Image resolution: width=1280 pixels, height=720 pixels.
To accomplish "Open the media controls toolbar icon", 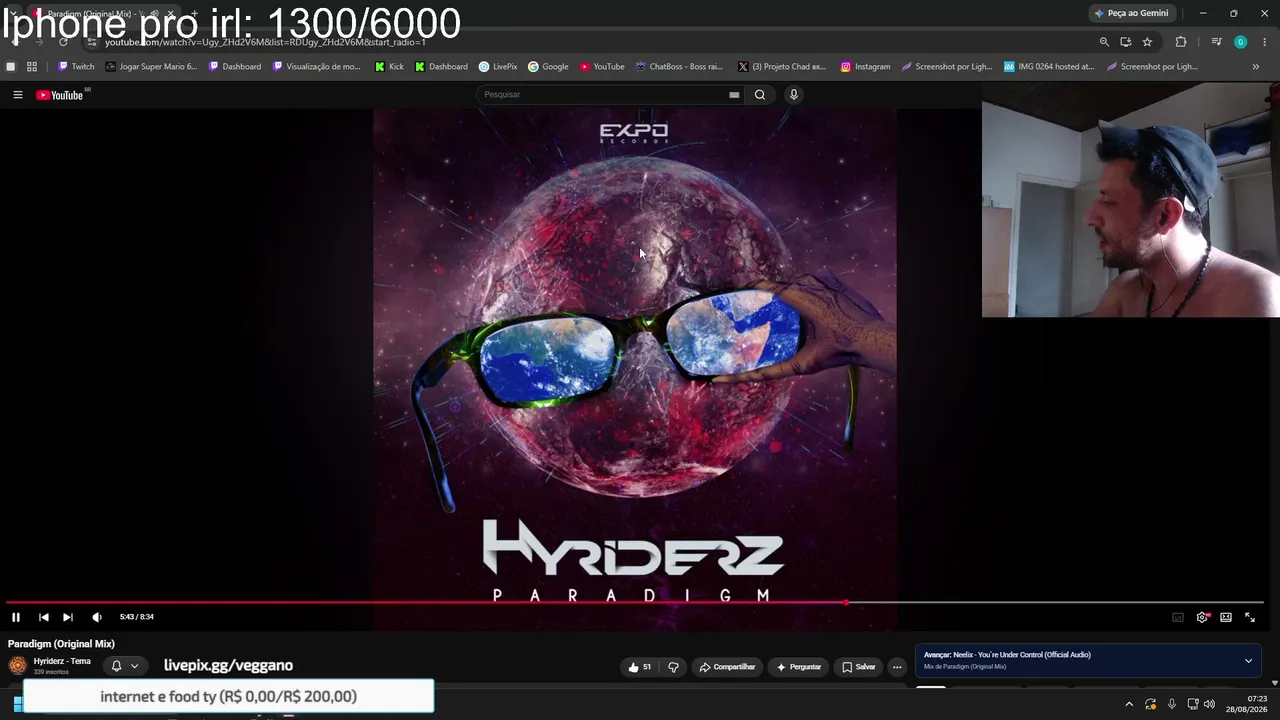I will click(1216, 42).
